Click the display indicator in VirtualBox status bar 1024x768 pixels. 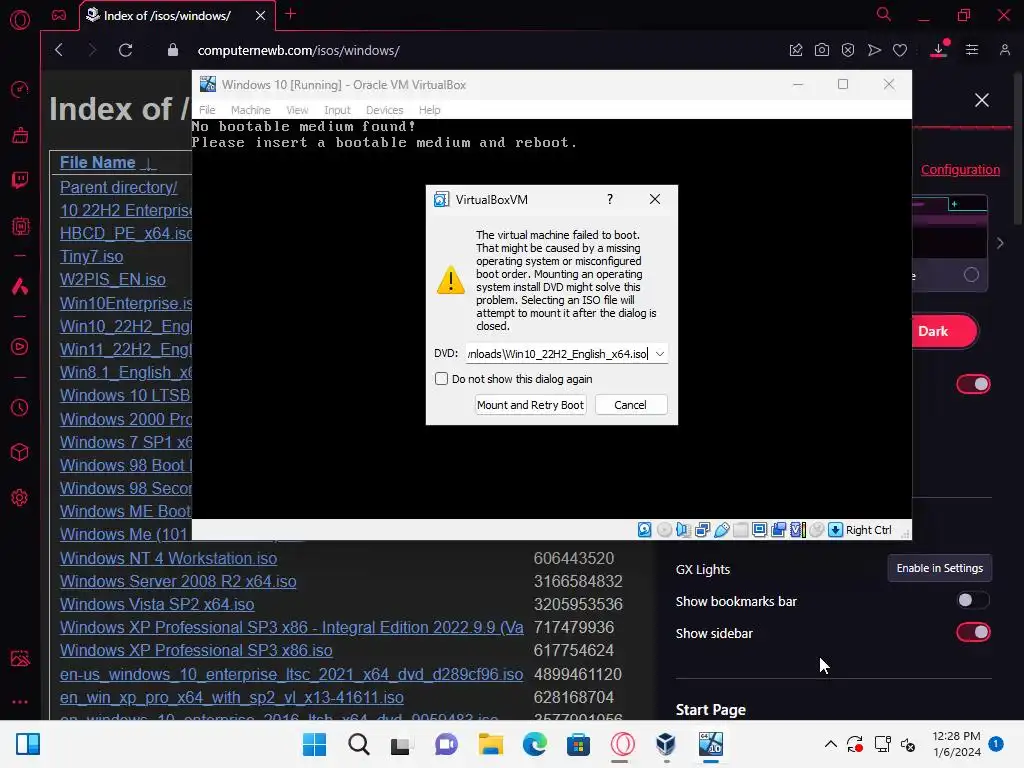pyautogui.click(x=760, y=530)
